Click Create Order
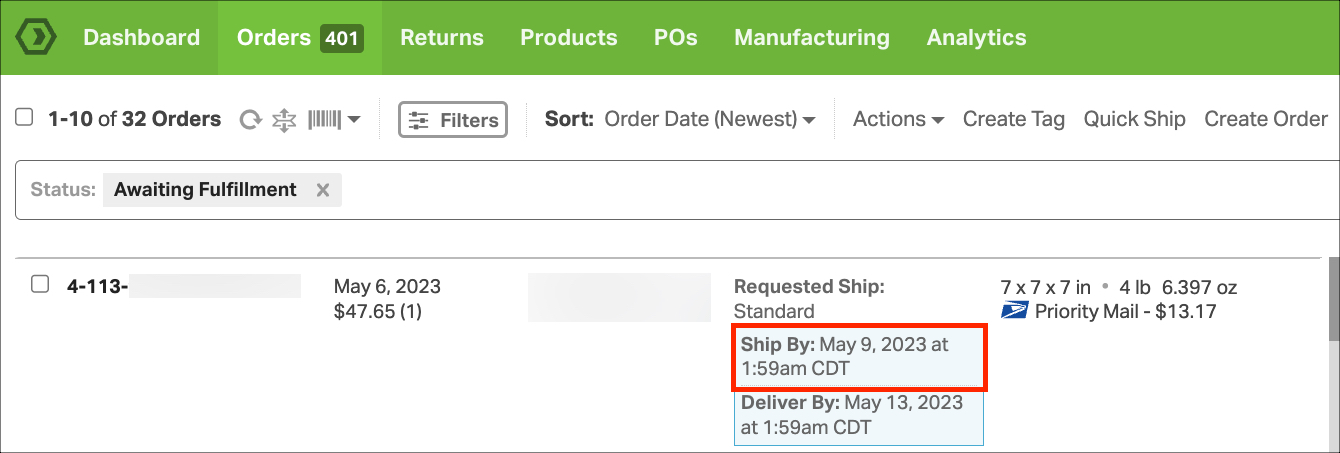This screenshot has width=1340, height=453. [1266, 119]
